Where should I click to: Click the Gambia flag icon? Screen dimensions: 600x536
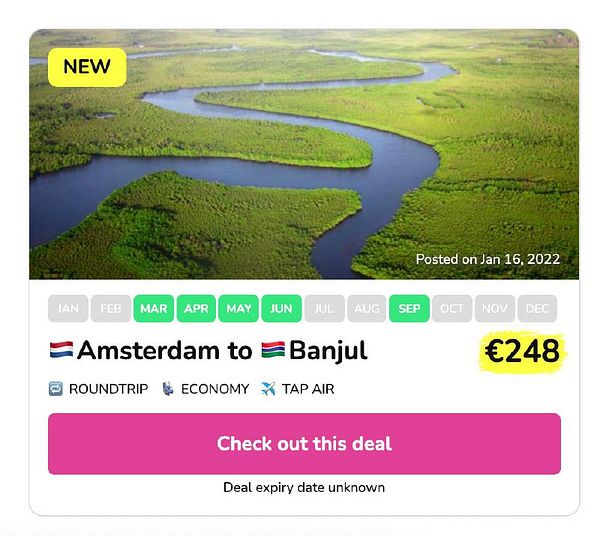(273, 349)
